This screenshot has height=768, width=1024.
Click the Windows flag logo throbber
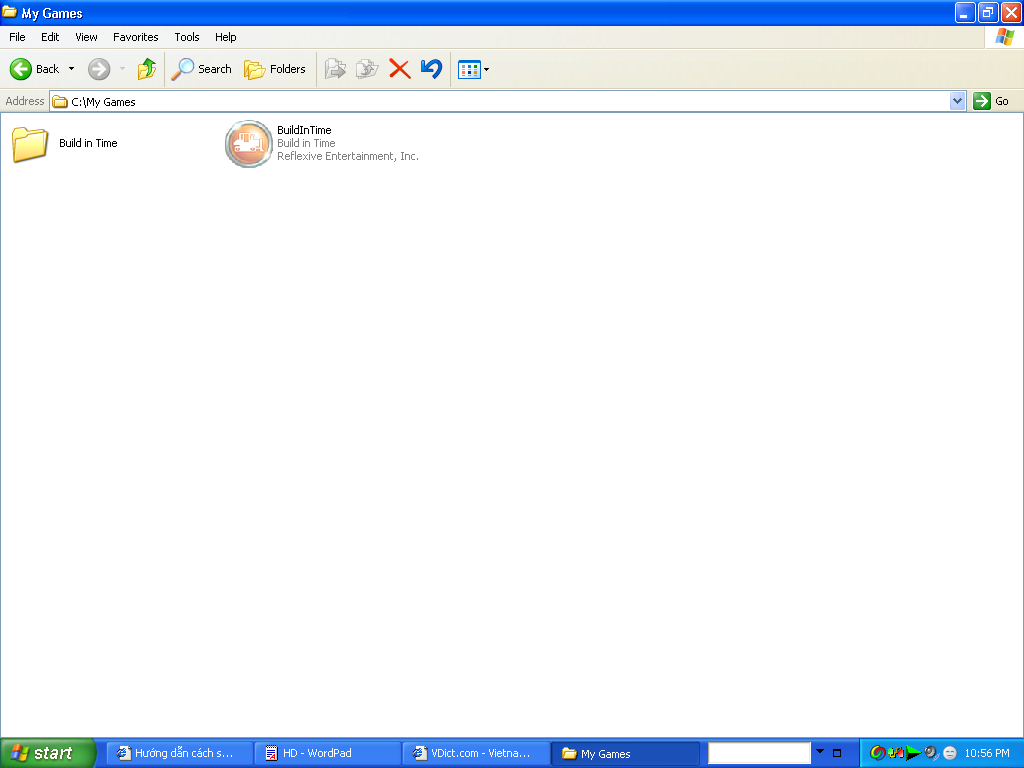pyautogui.click(x=1004, y=37)
